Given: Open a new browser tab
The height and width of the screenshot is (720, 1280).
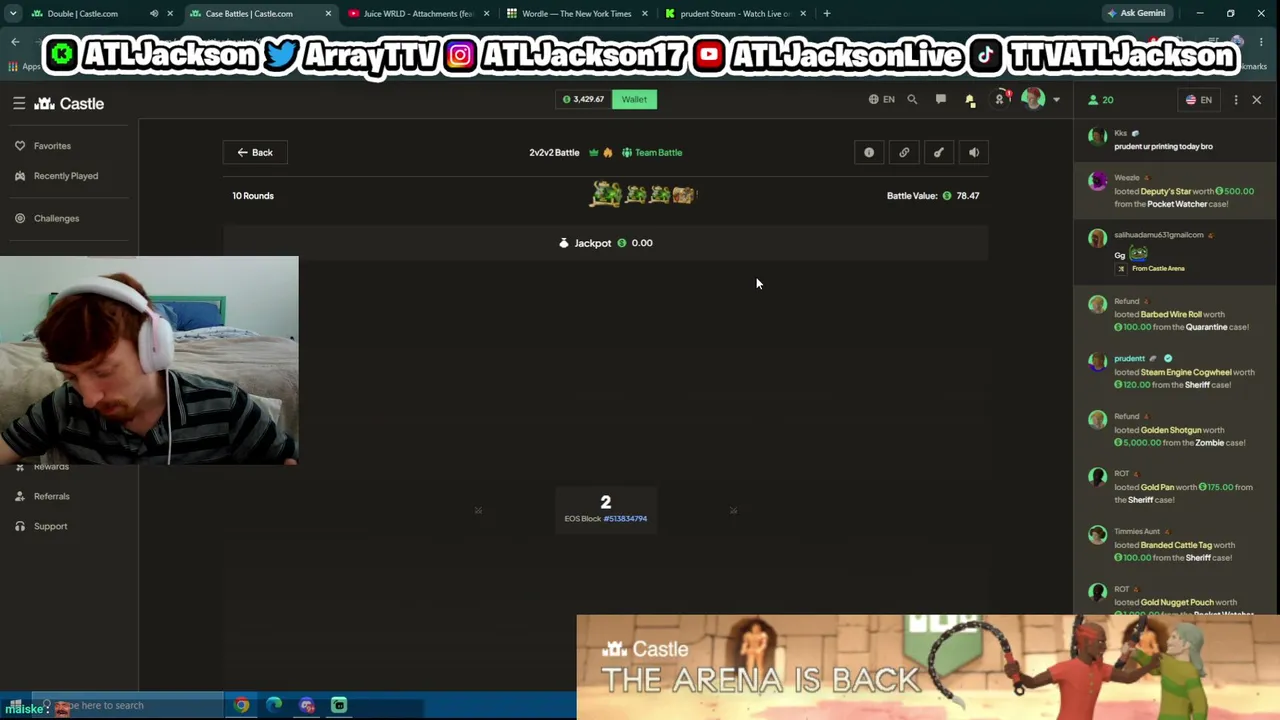Looking at the screenshot, I should 827,14.
